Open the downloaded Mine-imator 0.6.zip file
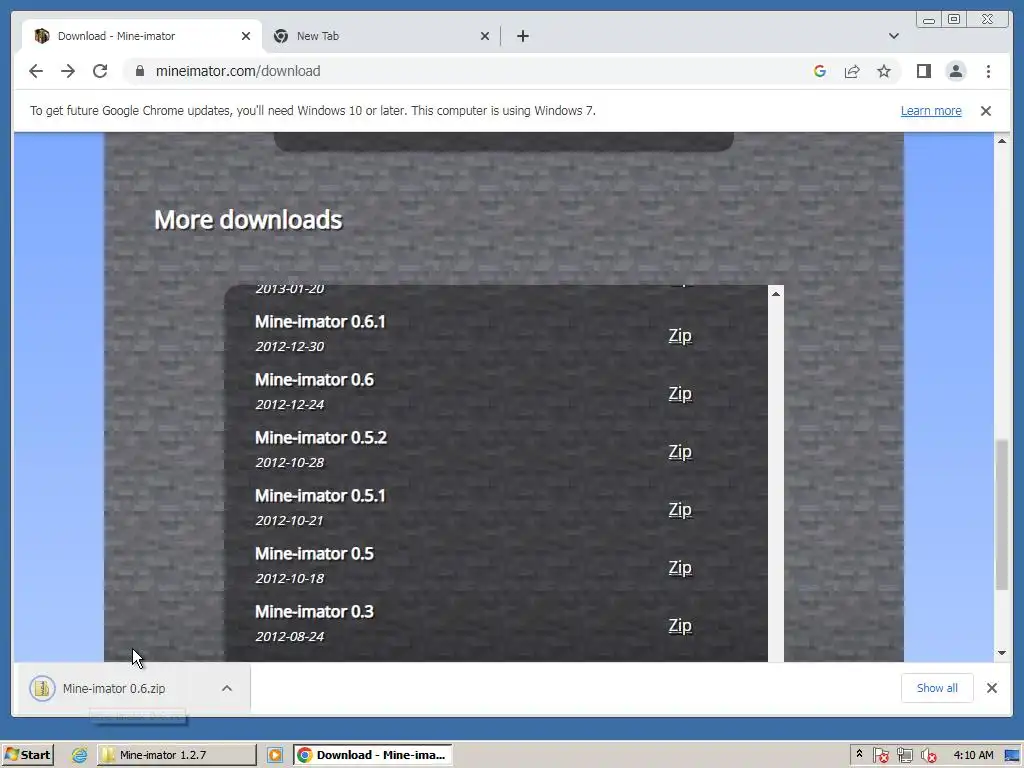This screenshot has width=1024, height=768. coord(114,688)
